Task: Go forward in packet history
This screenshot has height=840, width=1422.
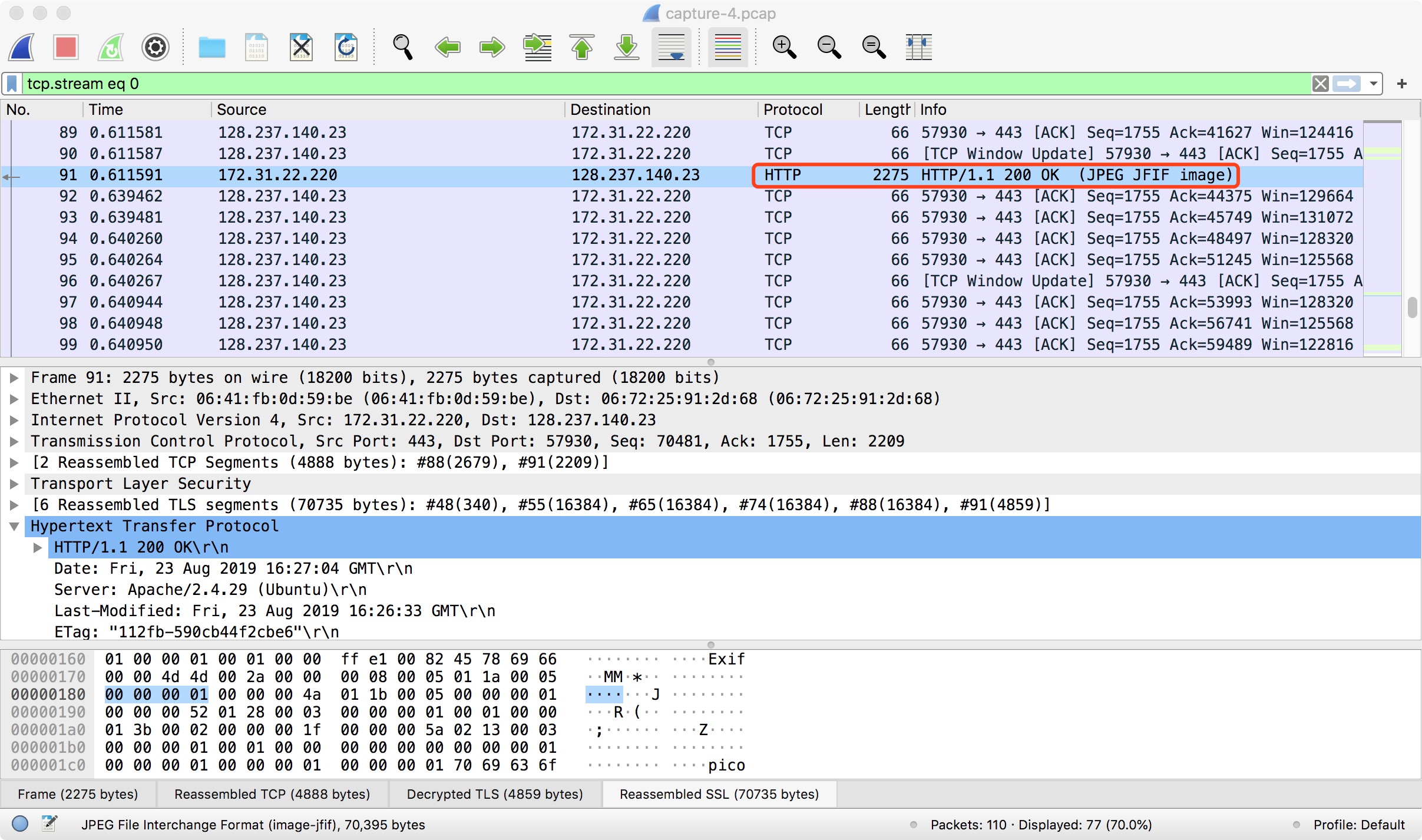Action: (x=492, y=47)
